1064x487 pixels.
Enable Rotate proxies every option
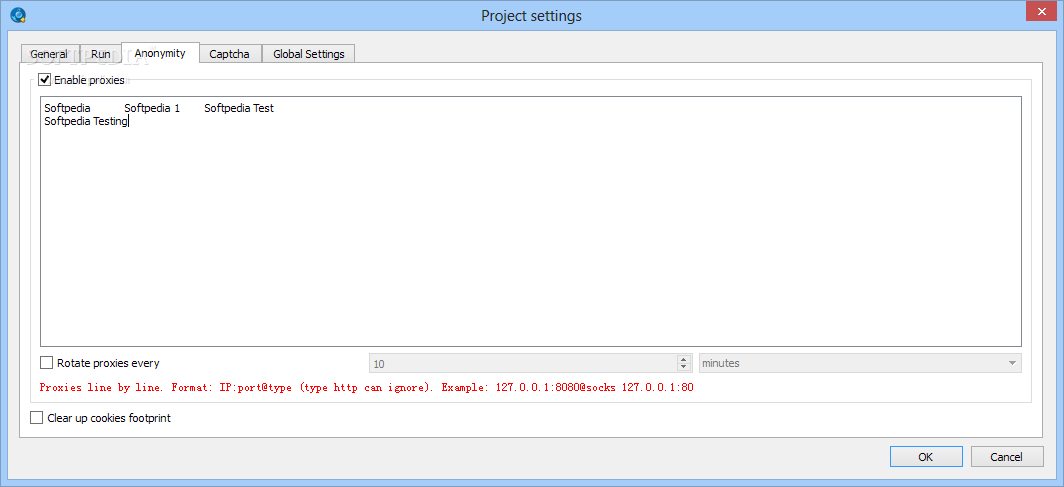tap(46, 363)
